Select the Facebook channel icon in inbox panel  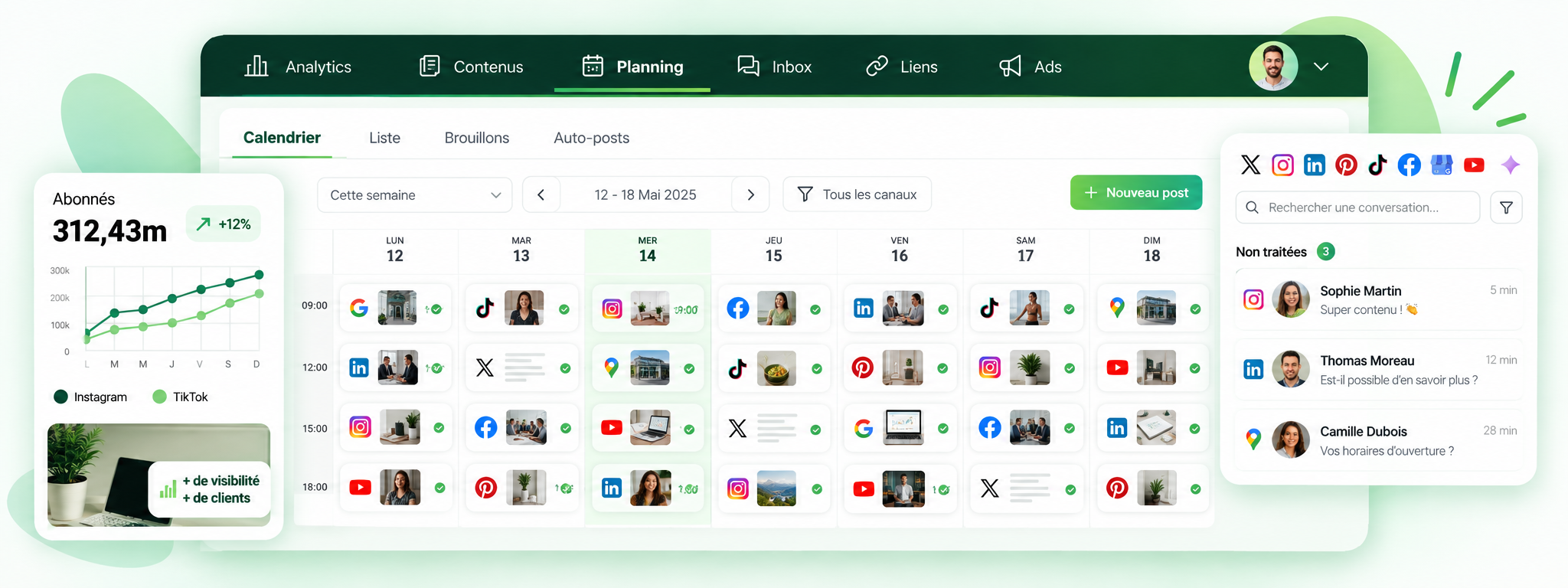tap(1409, 165)
